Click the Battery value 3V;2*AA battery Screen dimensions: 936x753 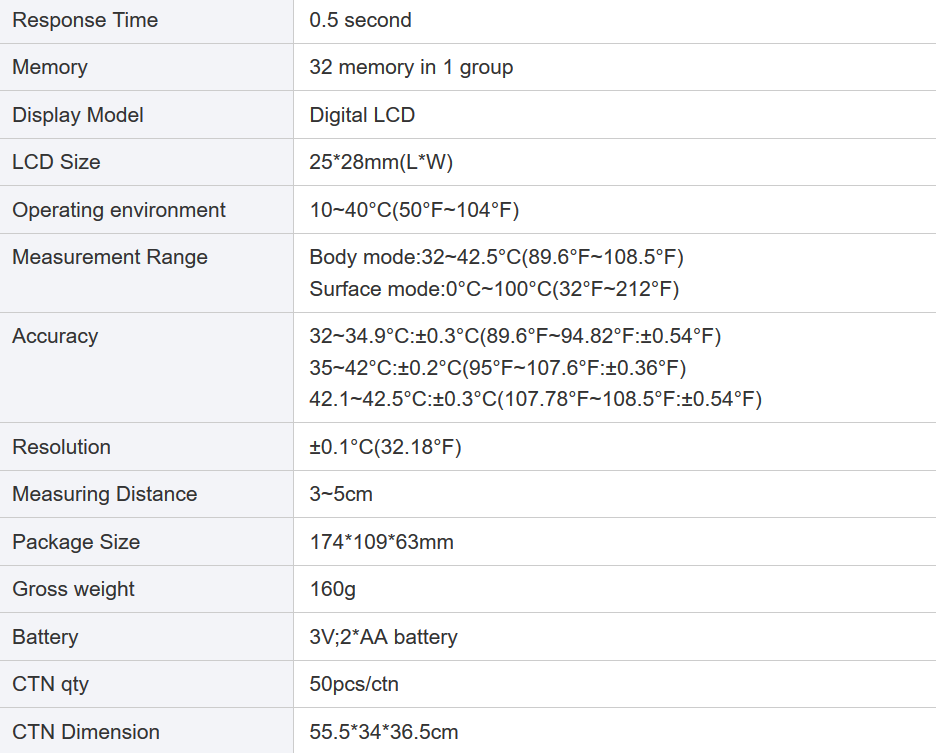point(383,637)
